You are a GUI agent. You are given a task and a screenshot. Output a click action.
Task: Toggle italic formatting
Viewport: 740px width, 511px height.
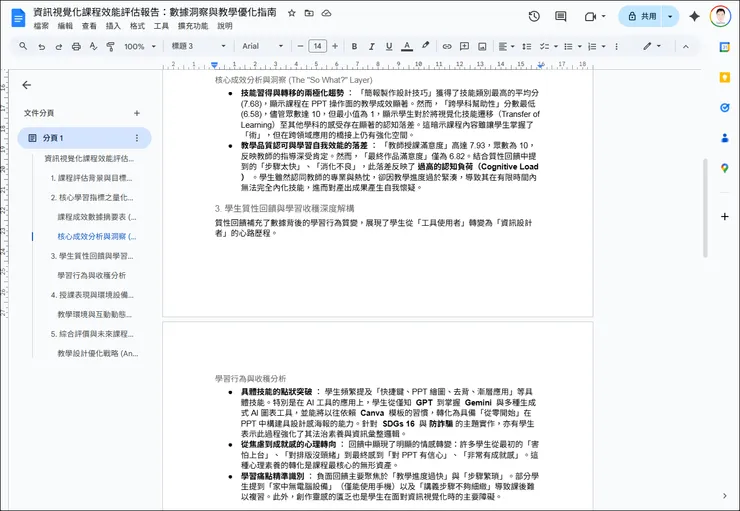click(x=371, y=46)
